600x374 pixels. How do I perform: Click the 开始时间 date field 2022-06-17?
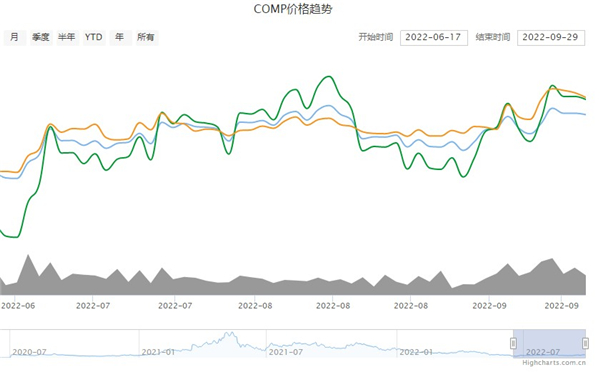tap(434, 38)
